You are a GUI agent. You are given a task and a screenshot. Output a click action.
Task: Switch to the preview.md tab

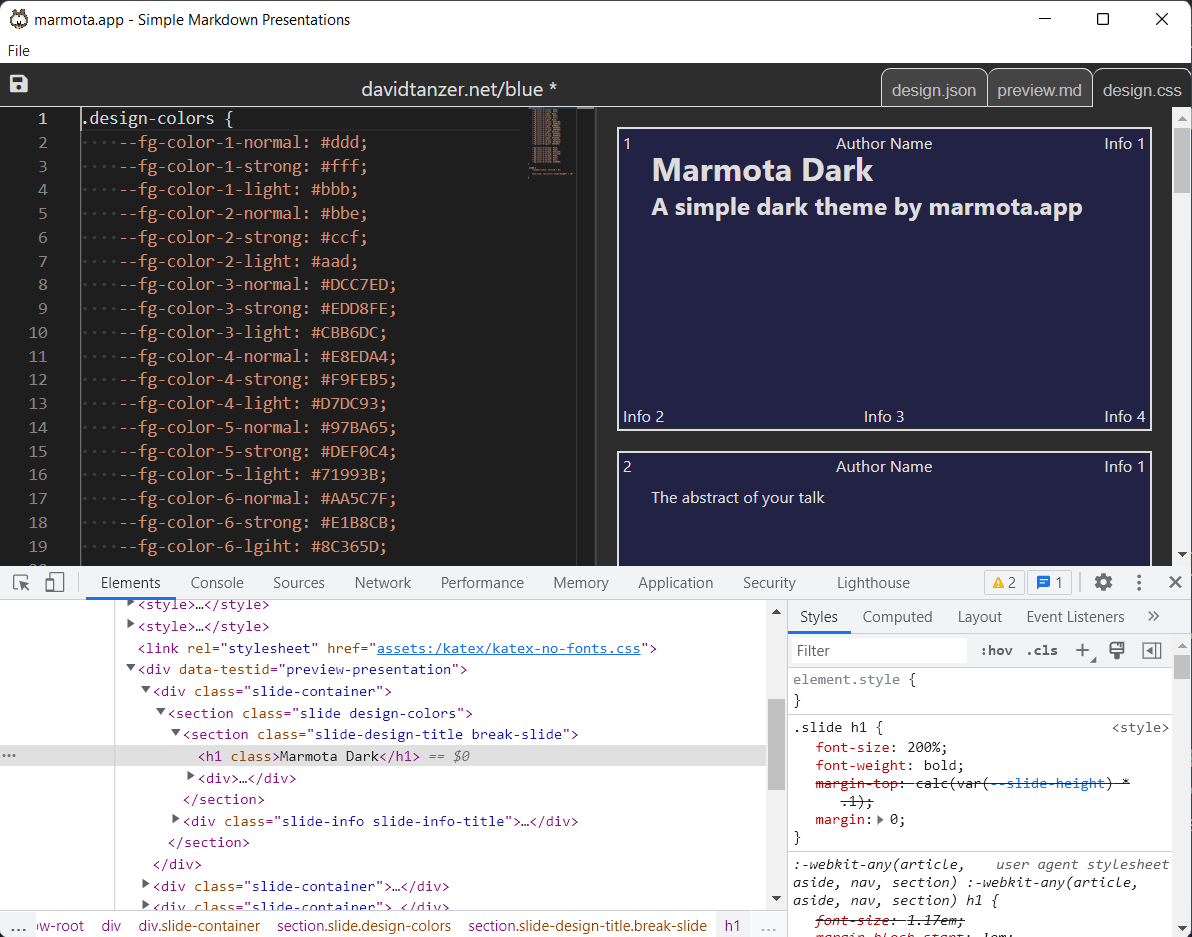point(1039,88)
